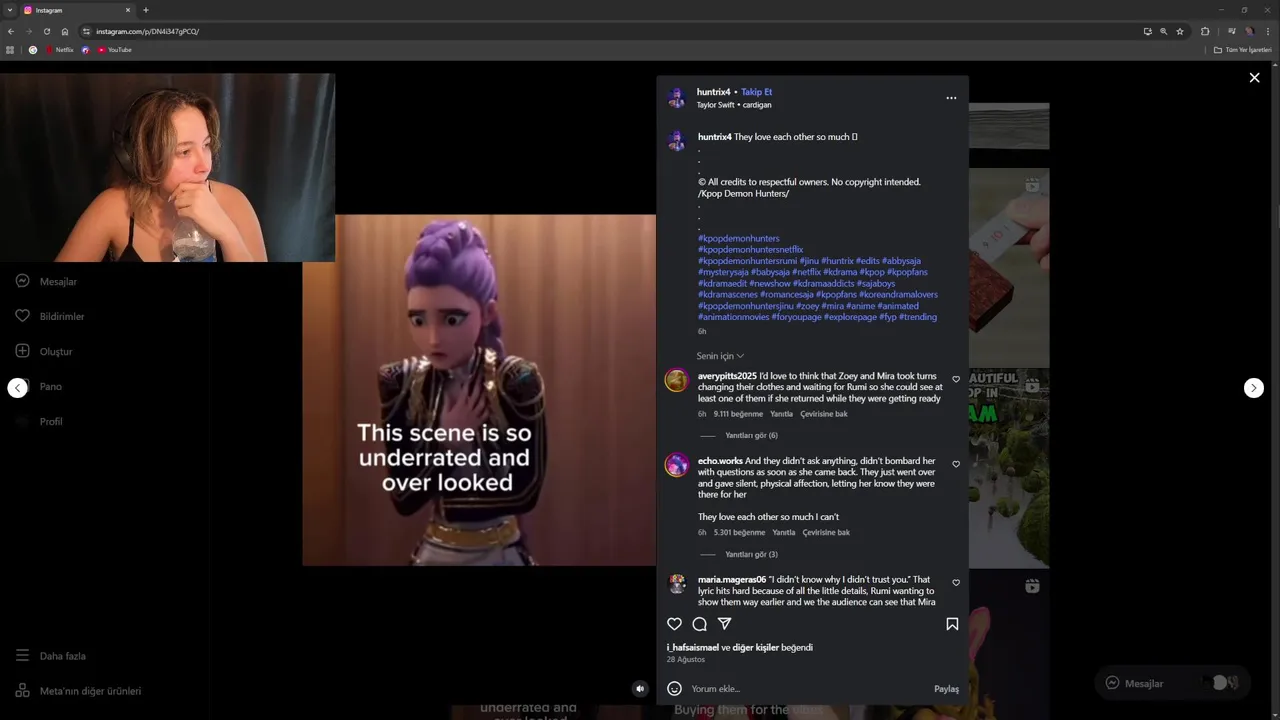The height and width of the screenshot is (720, 1280).
Task: Like echo.works' comment
Action: point(956,465)
